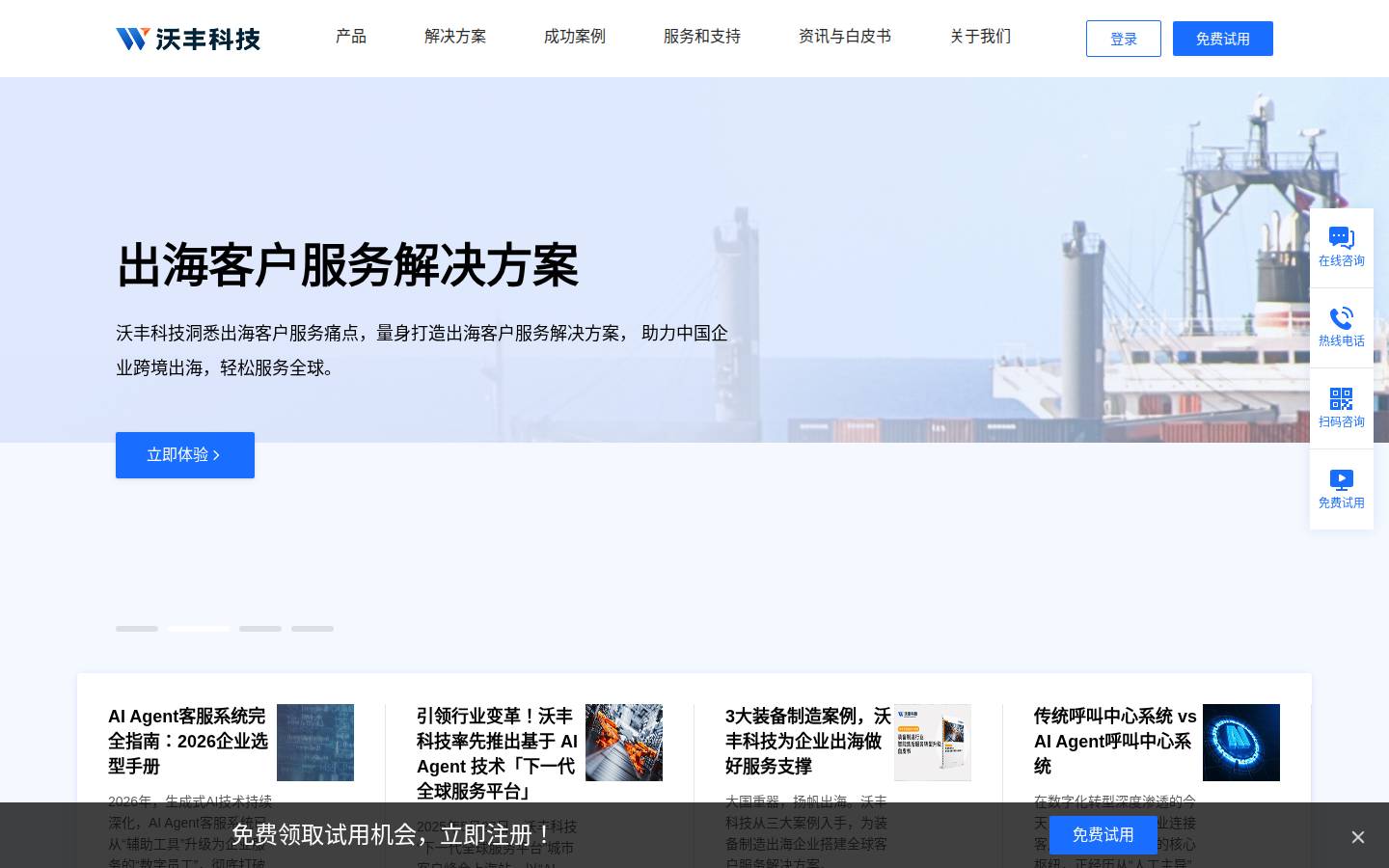This screenshot has height=868, width=1389.
Task: Open the 在线咨询 chat icon
Action: point(1341,237)
